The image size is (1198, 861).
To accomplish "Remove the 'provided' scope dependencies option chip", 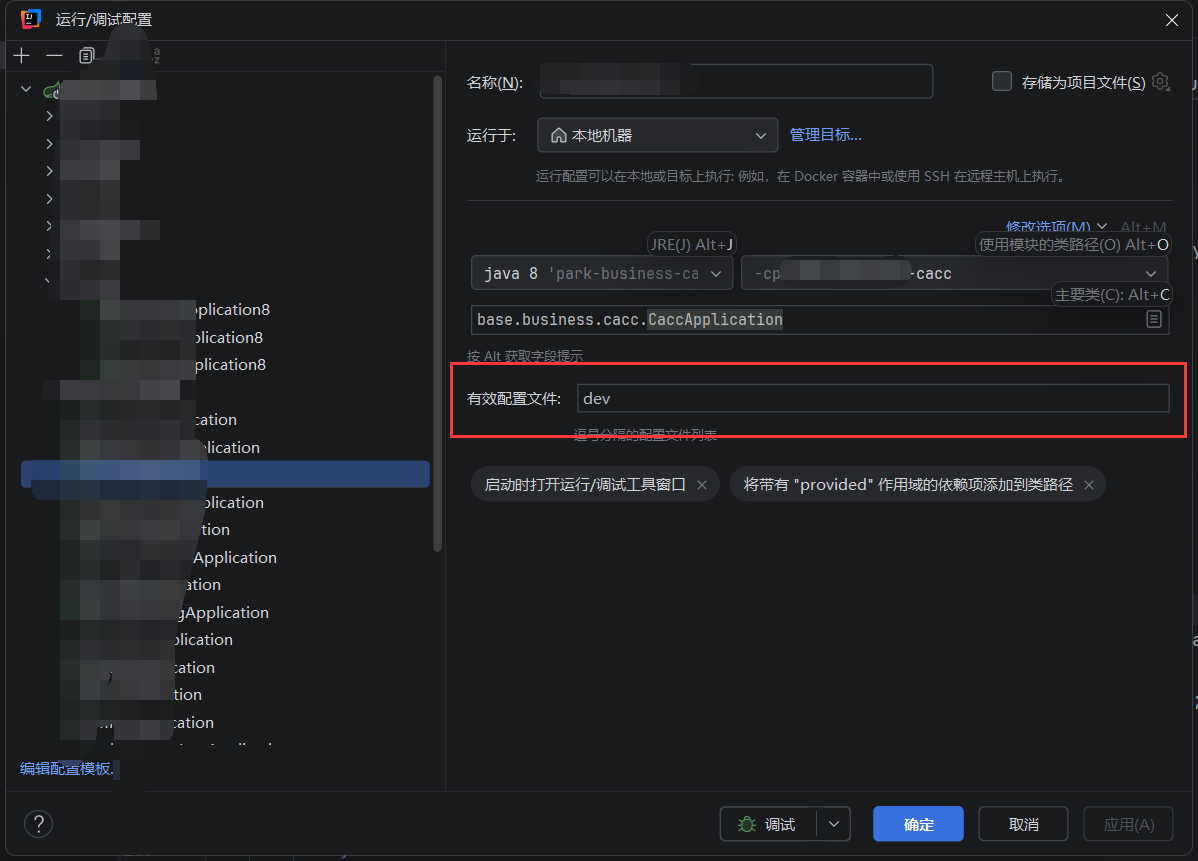I will tap(1089, 485).
